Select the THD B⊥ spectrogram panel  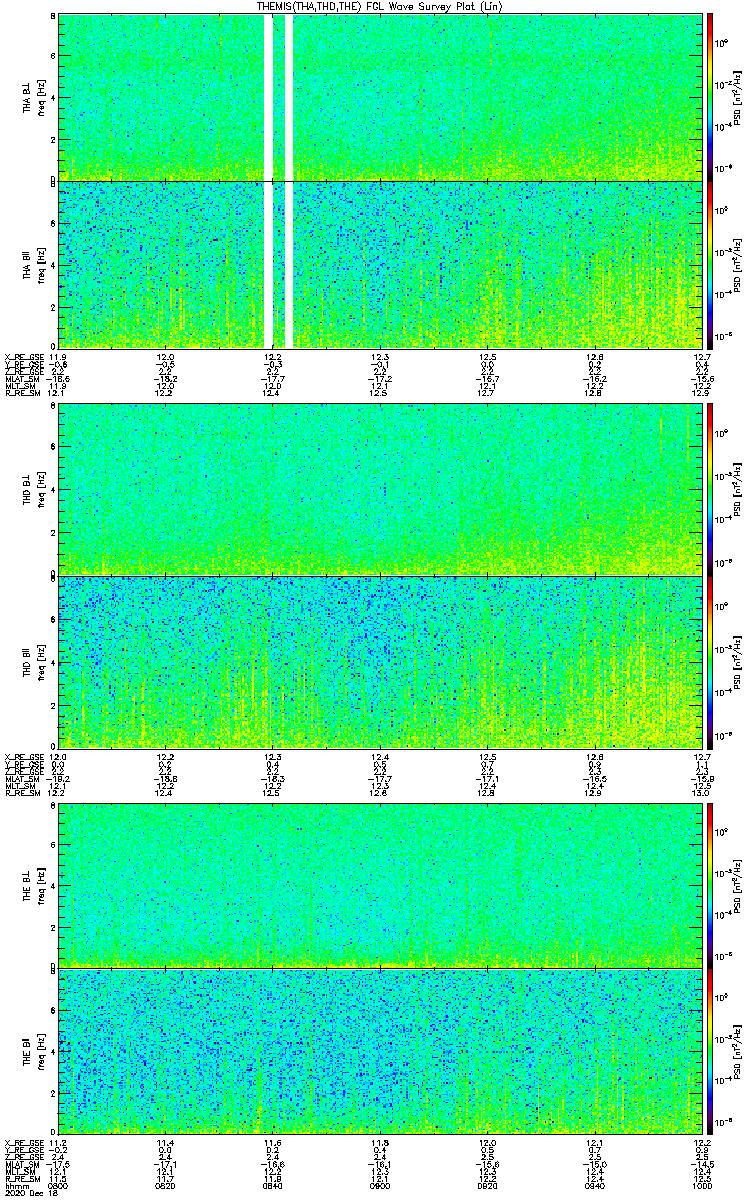tap(380, 488)
